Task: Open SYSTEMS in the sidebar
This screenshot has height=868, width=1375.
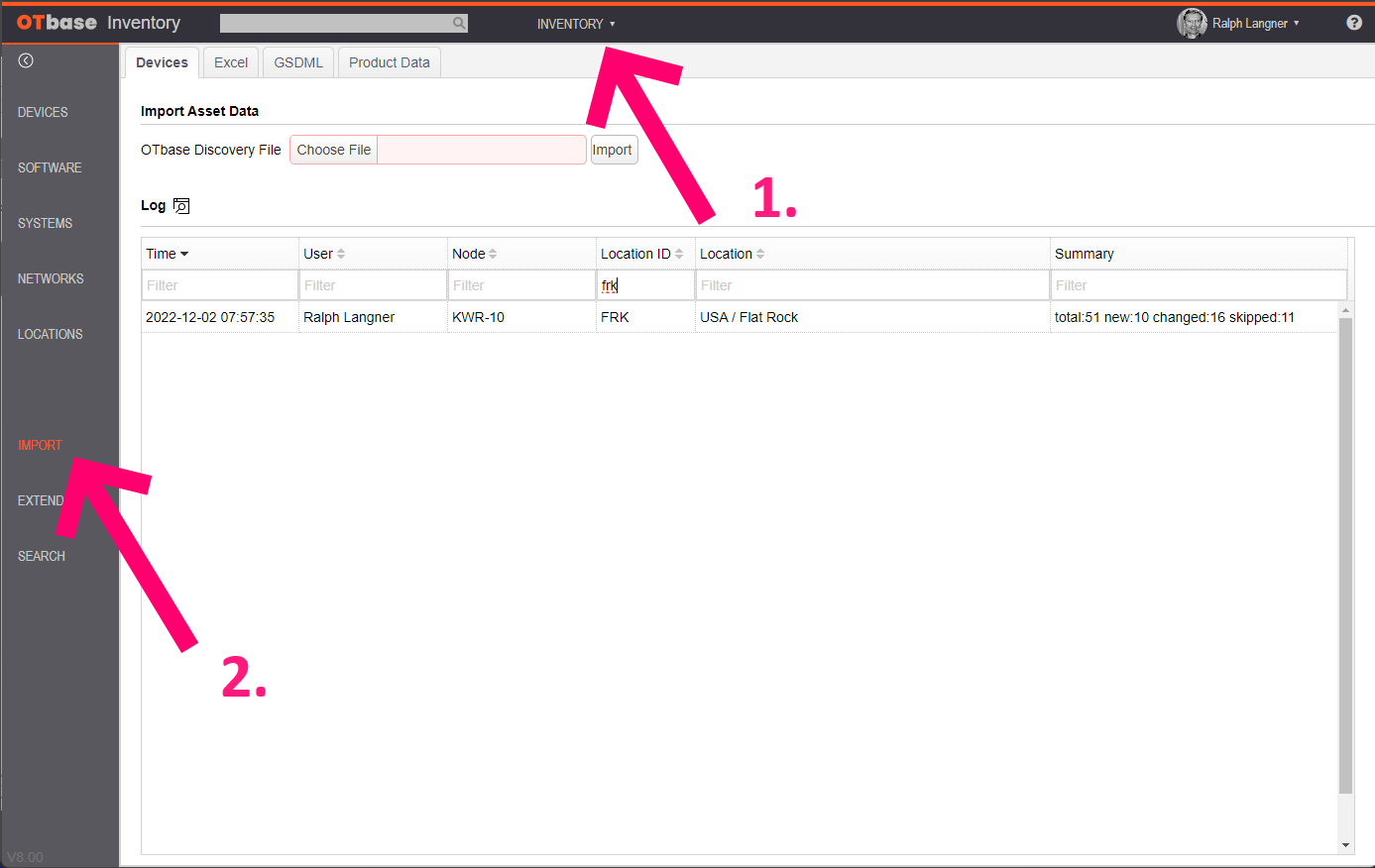Action: tap(45, 223)
